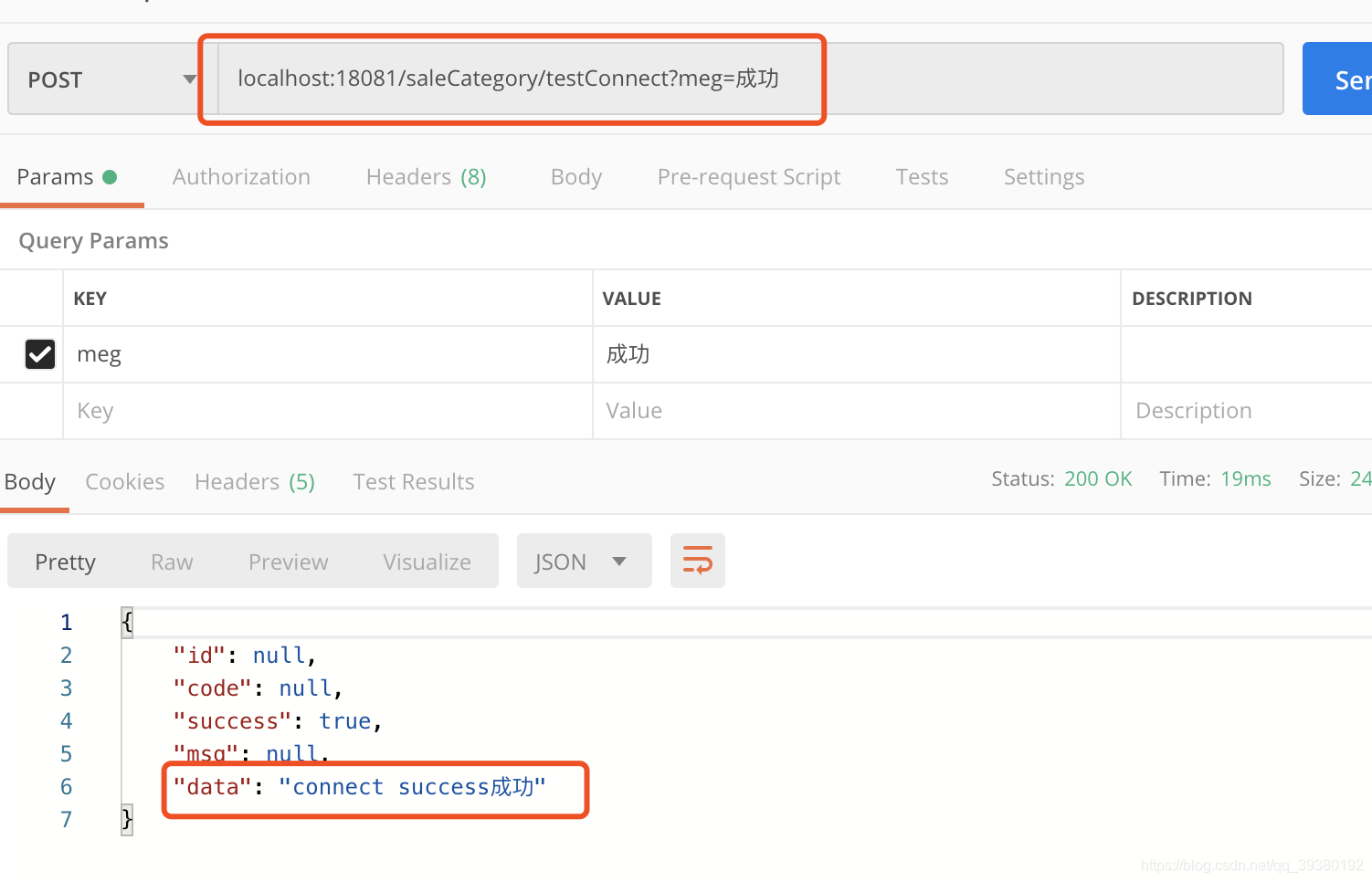This screenshot has width=1372, height=882.
Task: Open the Pre-request Script tab
Action: coord(749,177)
